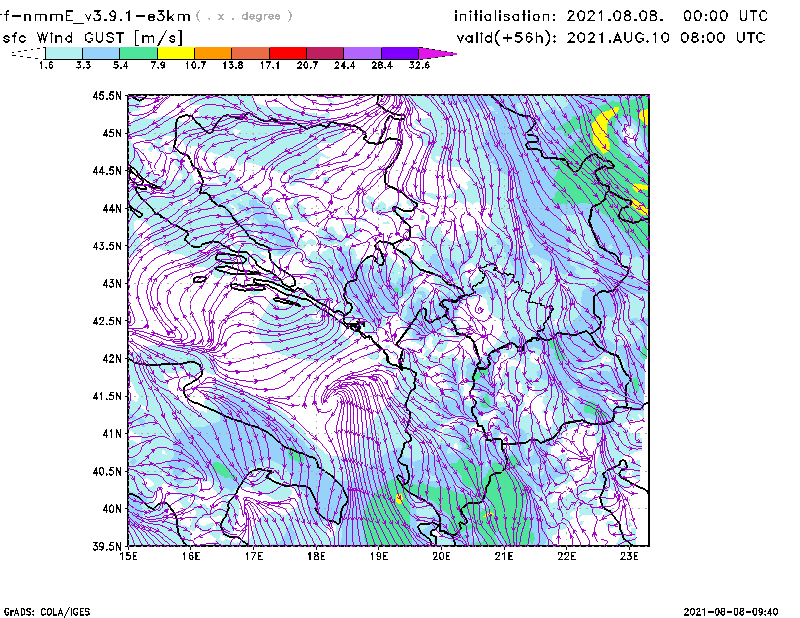Click the 'initialisation: 2021.08.08. 00:00 UTC' line
This screenshot has height=618, width=800.
pyautogui.click(x=611, y=16)
